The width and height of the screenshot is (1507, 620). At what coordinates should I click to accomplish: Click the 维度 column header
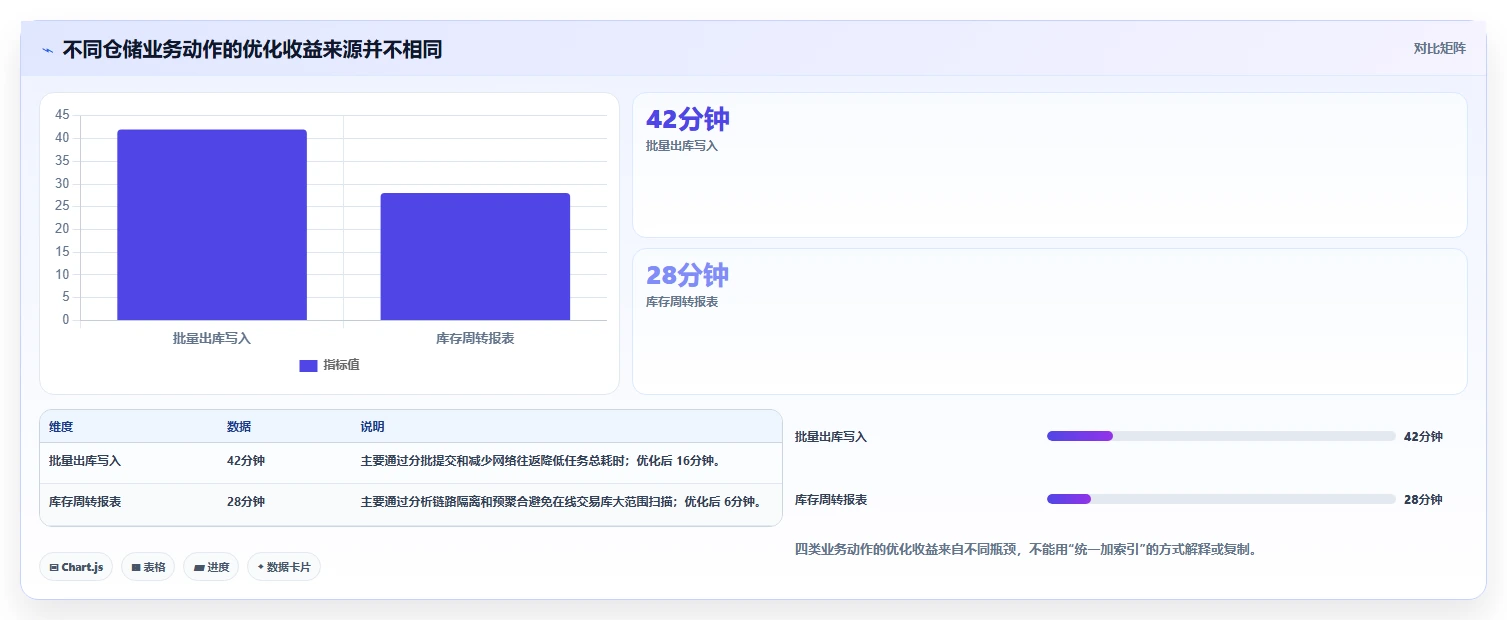[61, 427]
